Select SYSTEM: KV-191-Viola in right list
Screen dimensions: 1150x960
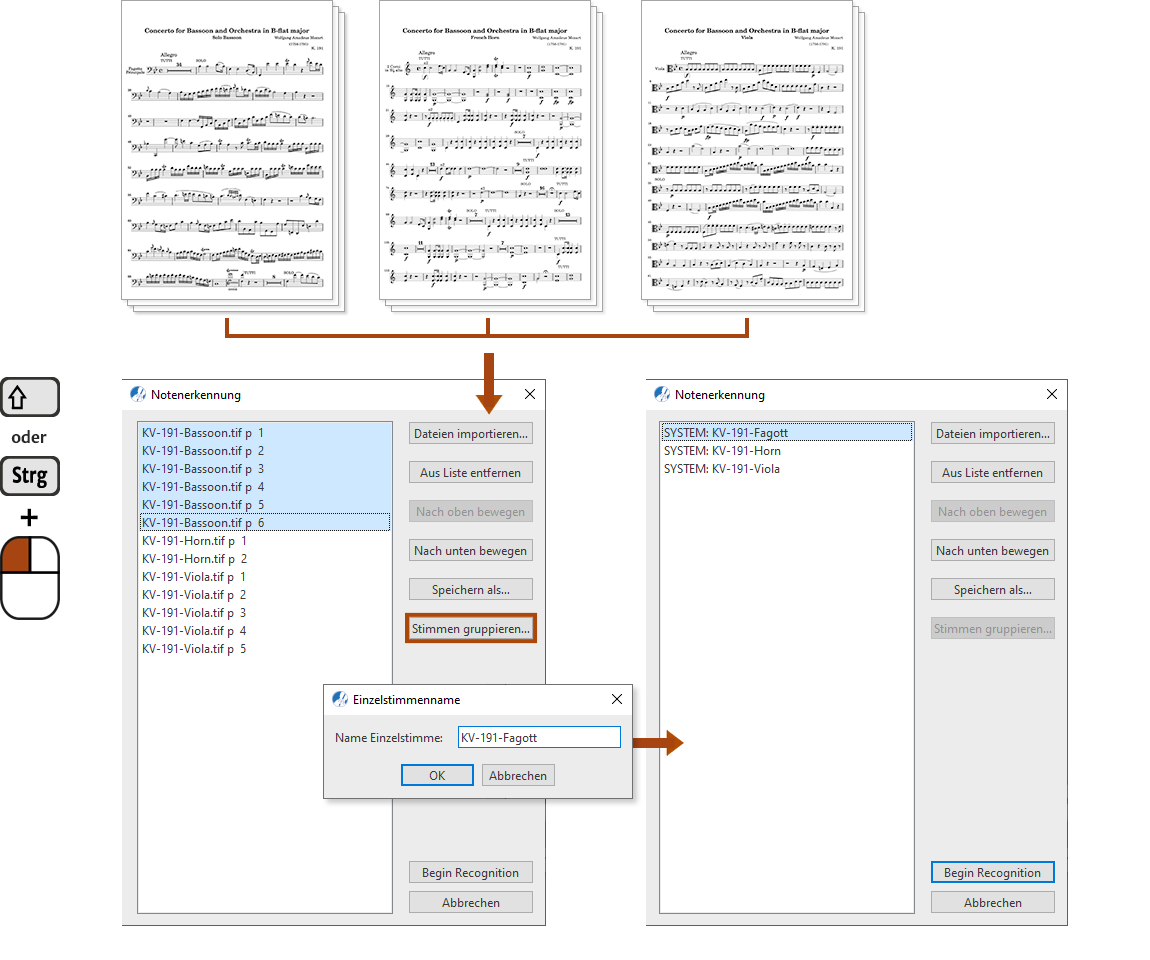(722, 469)
